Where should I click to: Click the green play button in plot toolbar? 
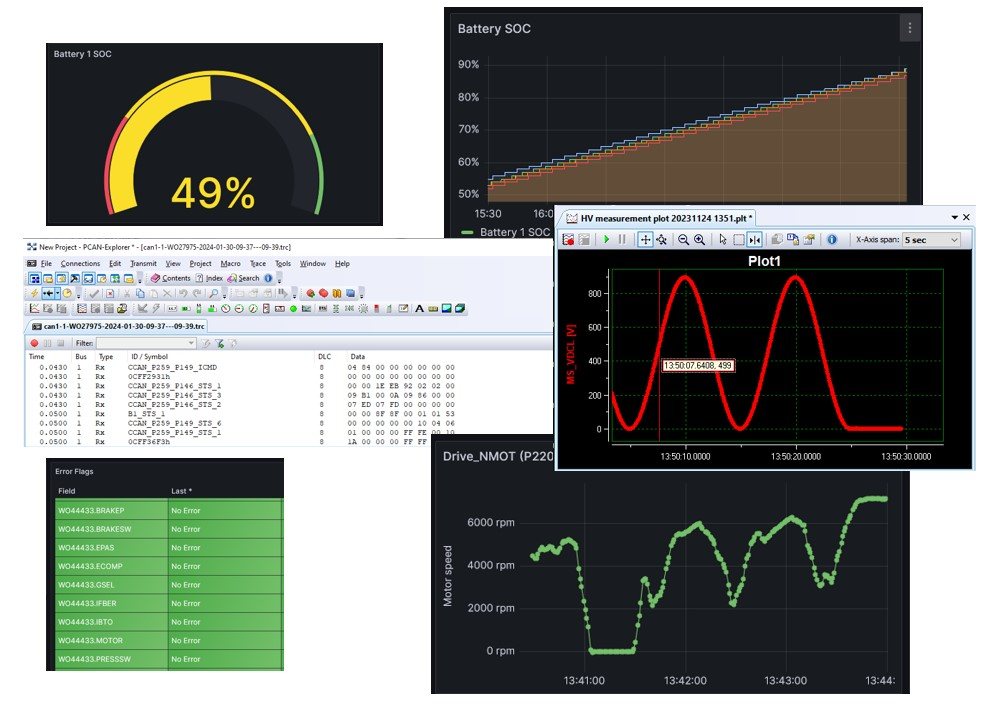[606, 239]
